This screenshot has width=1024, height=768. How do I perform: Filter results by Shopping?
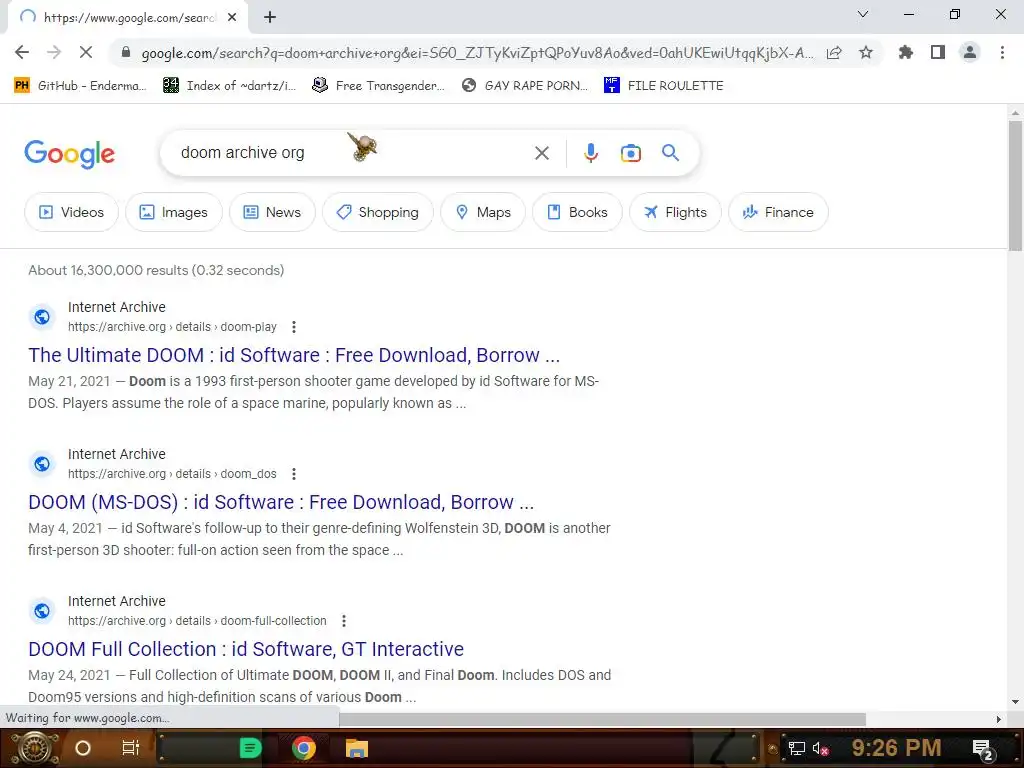pos(377,212)
